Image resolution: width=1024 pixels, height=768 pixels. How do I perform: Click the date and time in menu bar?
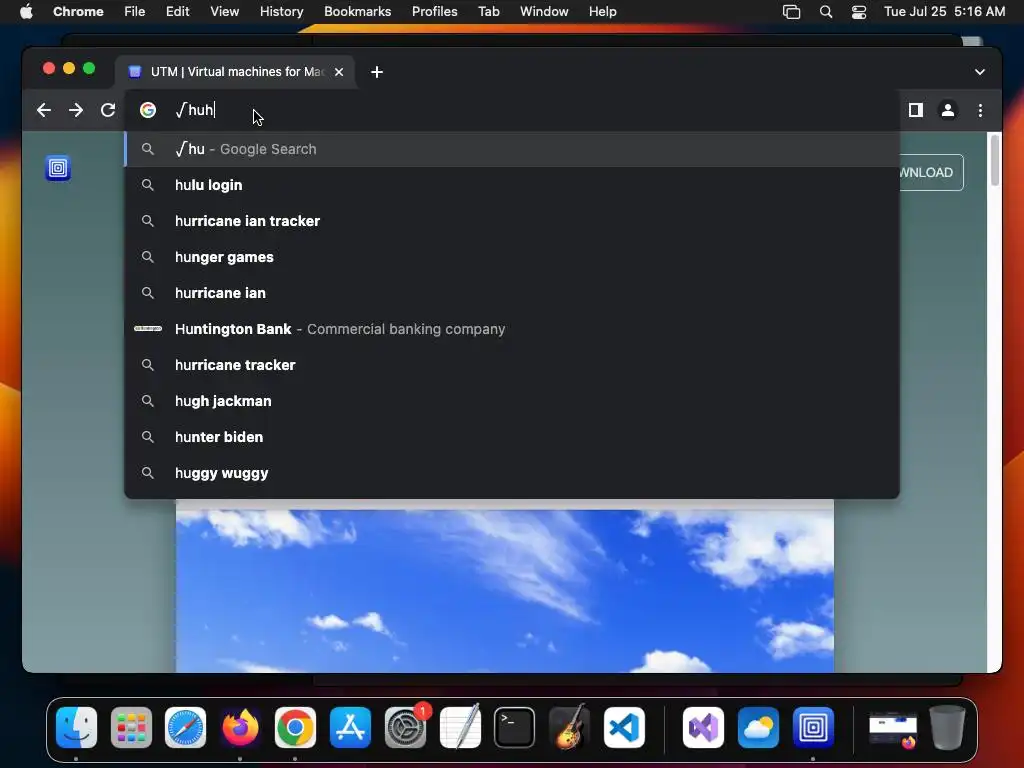tap(944, 12)
